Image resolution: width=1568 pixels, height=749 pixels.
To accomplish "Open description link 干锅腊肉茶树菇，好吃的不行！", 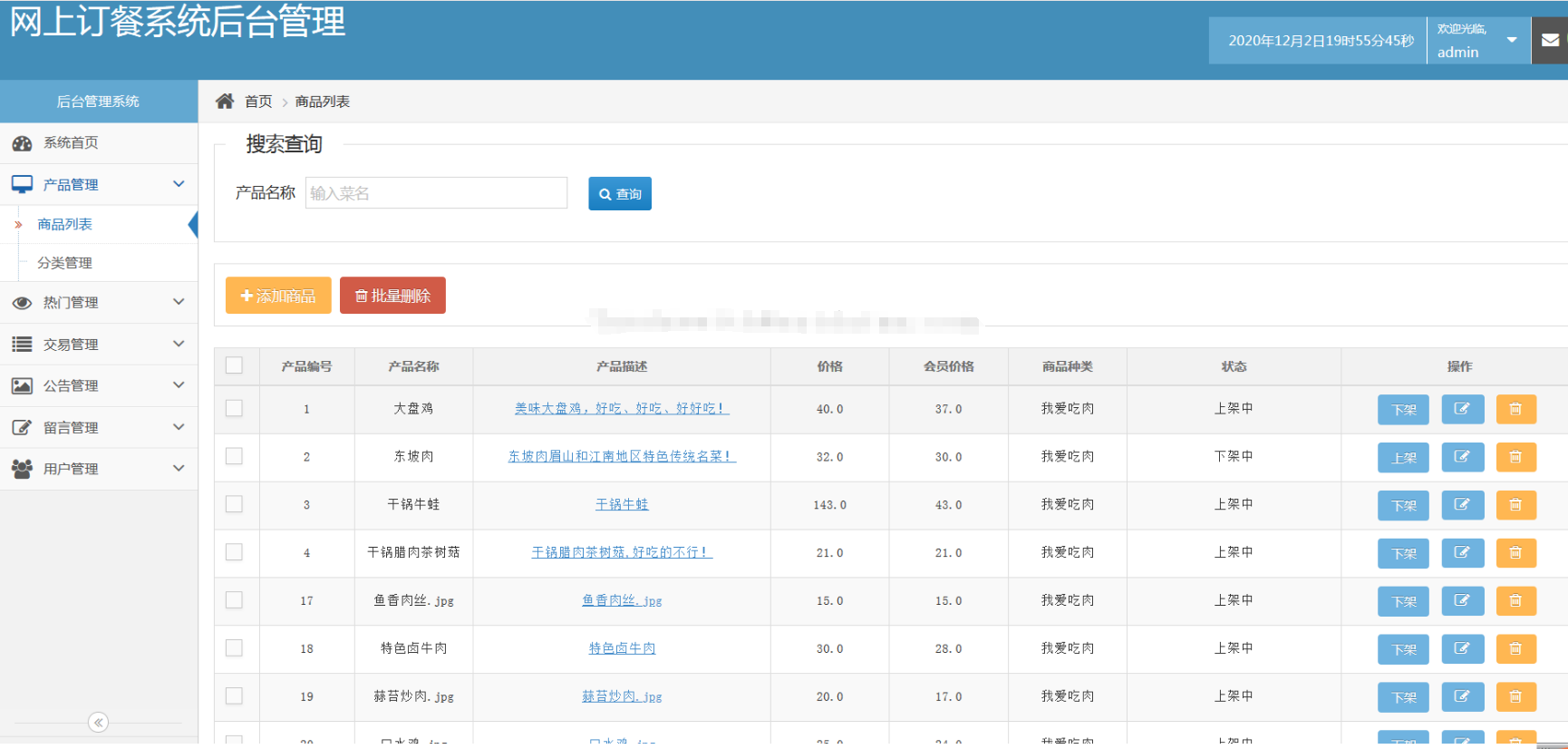I will point(622,552).
